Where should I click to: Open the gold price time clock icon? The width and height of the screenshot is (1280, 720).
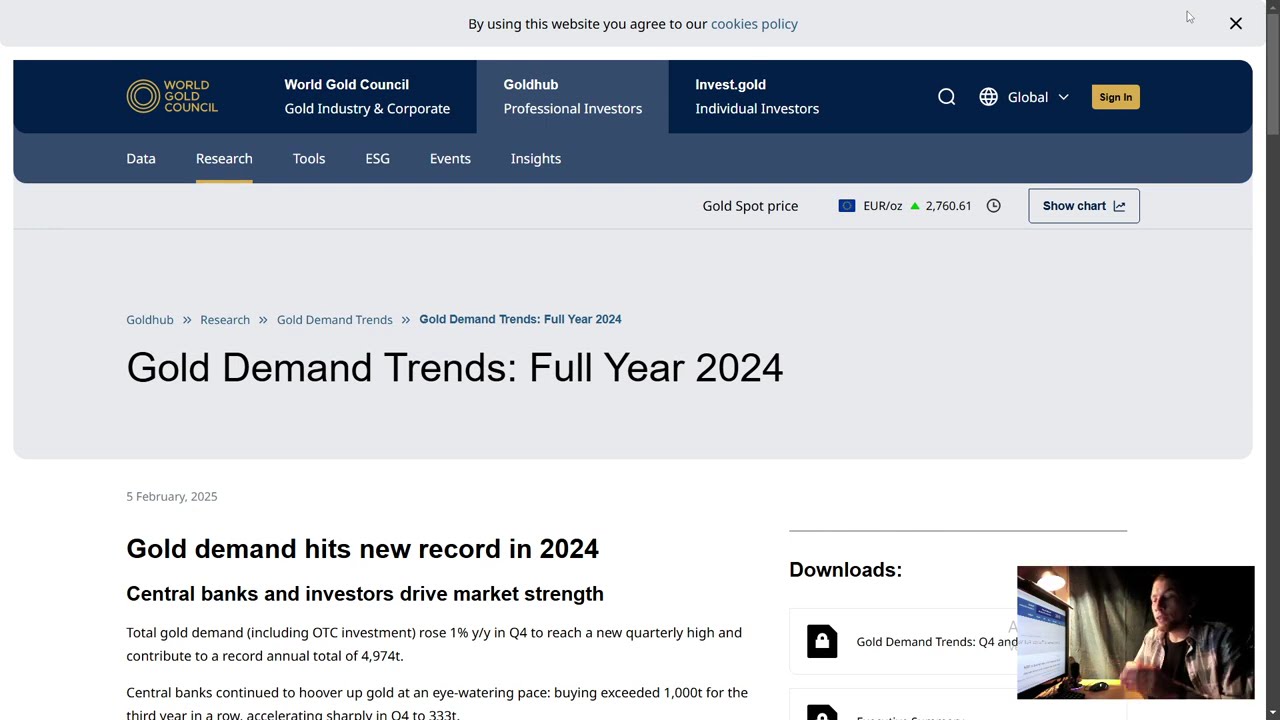tap(993, 206)
